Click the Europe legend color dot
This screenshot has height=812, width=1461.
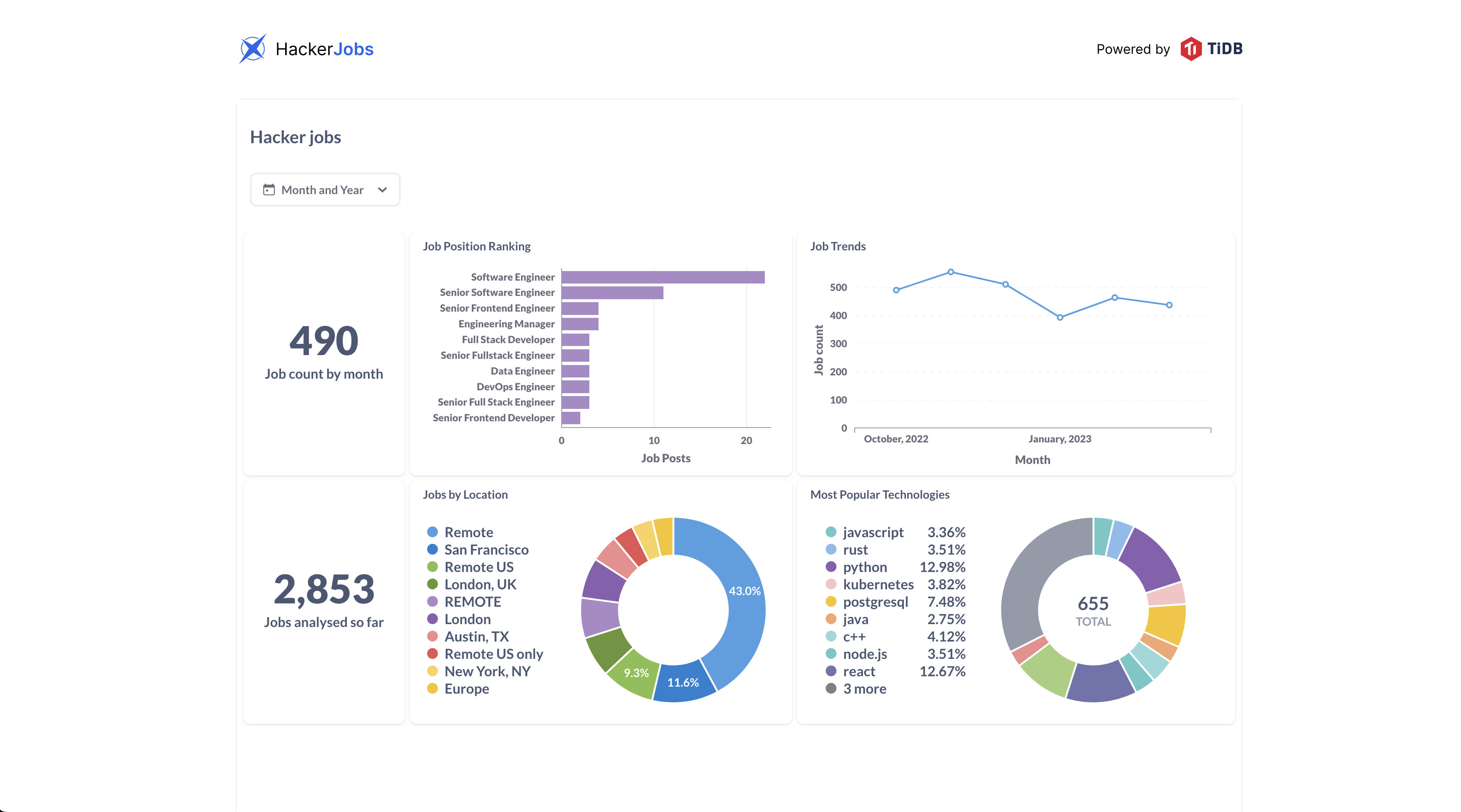(432, 688)
